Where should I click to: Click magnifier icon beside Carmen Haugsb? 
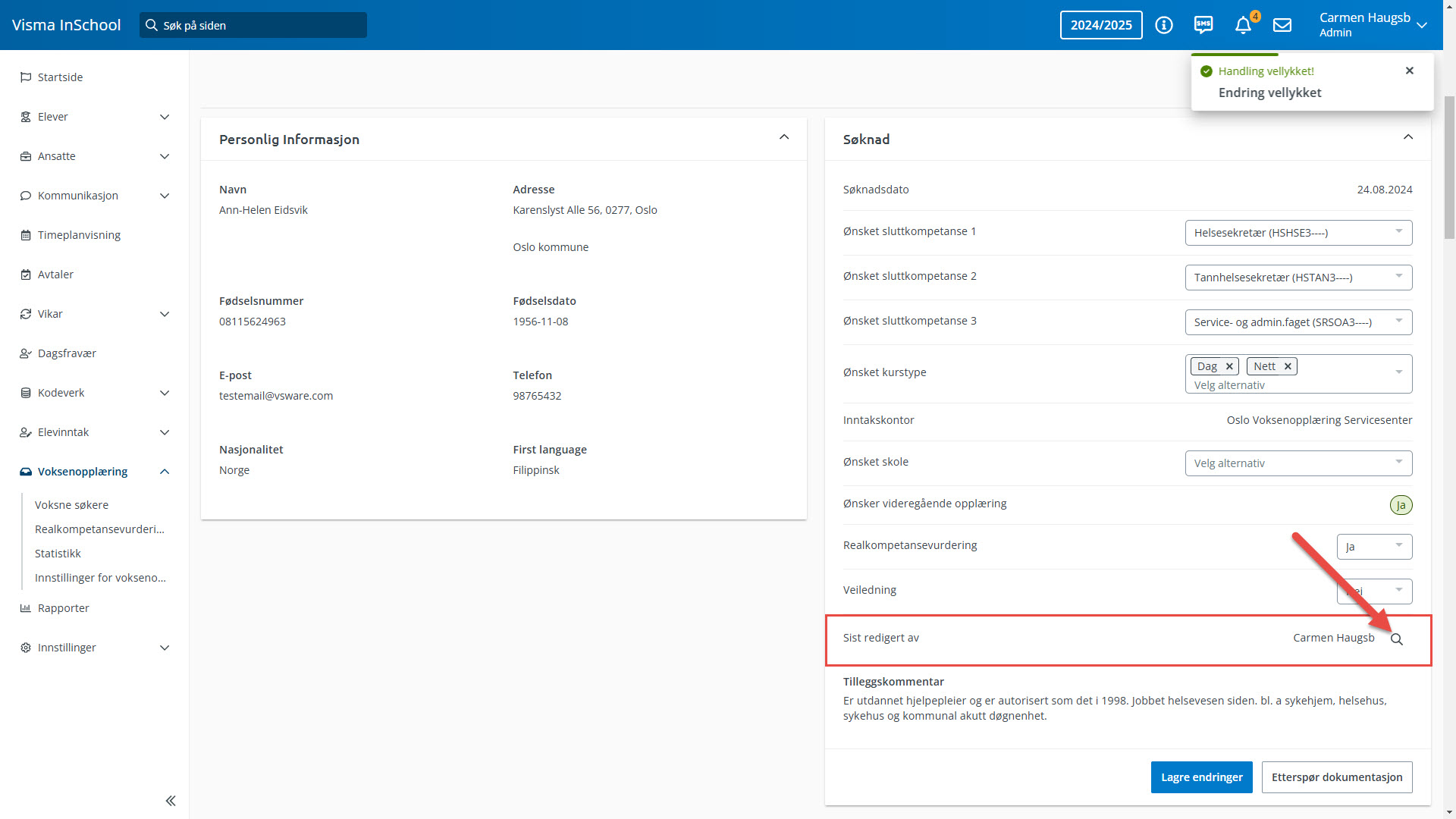click(1397, 639)
